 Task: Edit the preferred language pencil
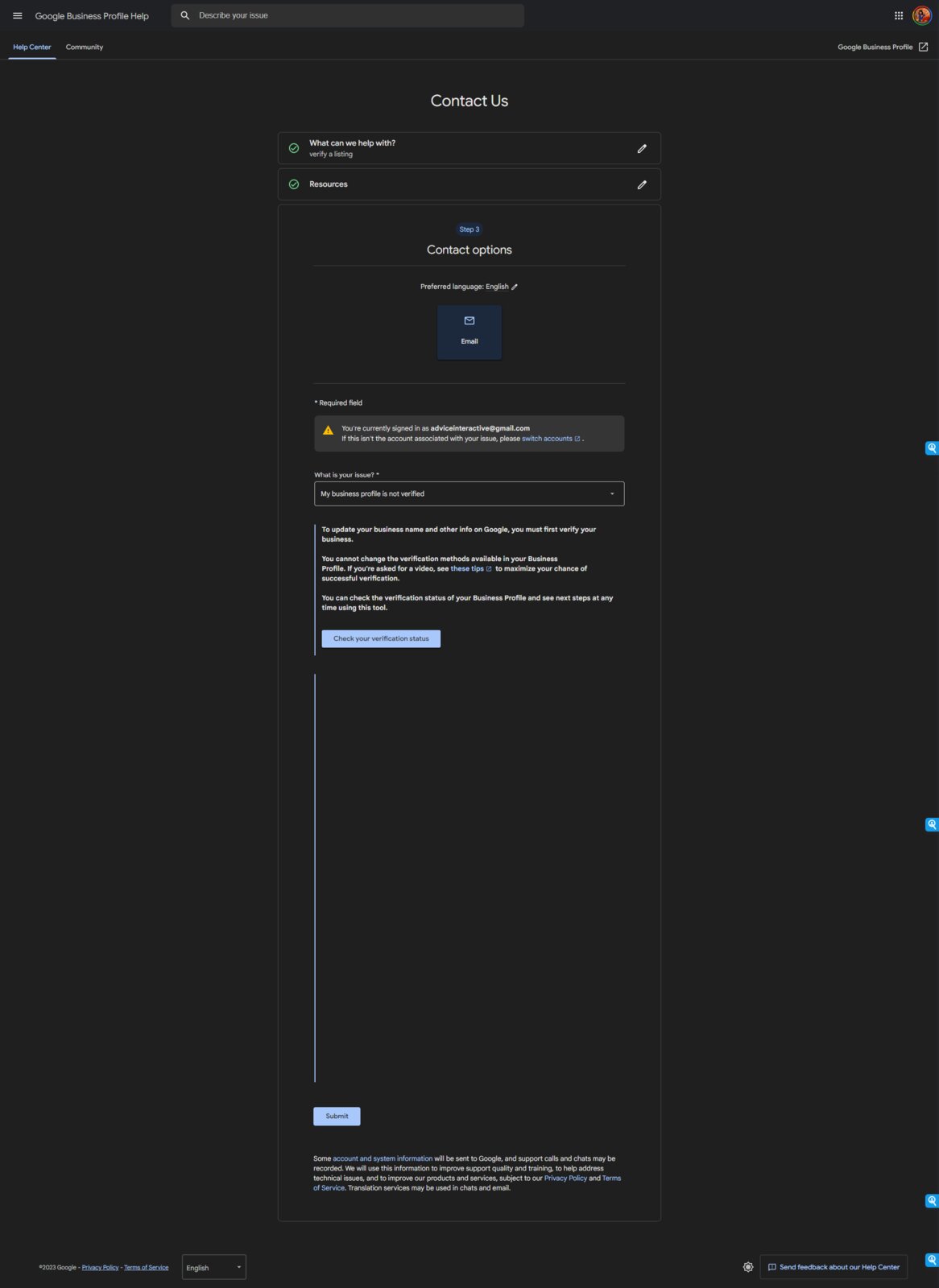click(515, 287)
